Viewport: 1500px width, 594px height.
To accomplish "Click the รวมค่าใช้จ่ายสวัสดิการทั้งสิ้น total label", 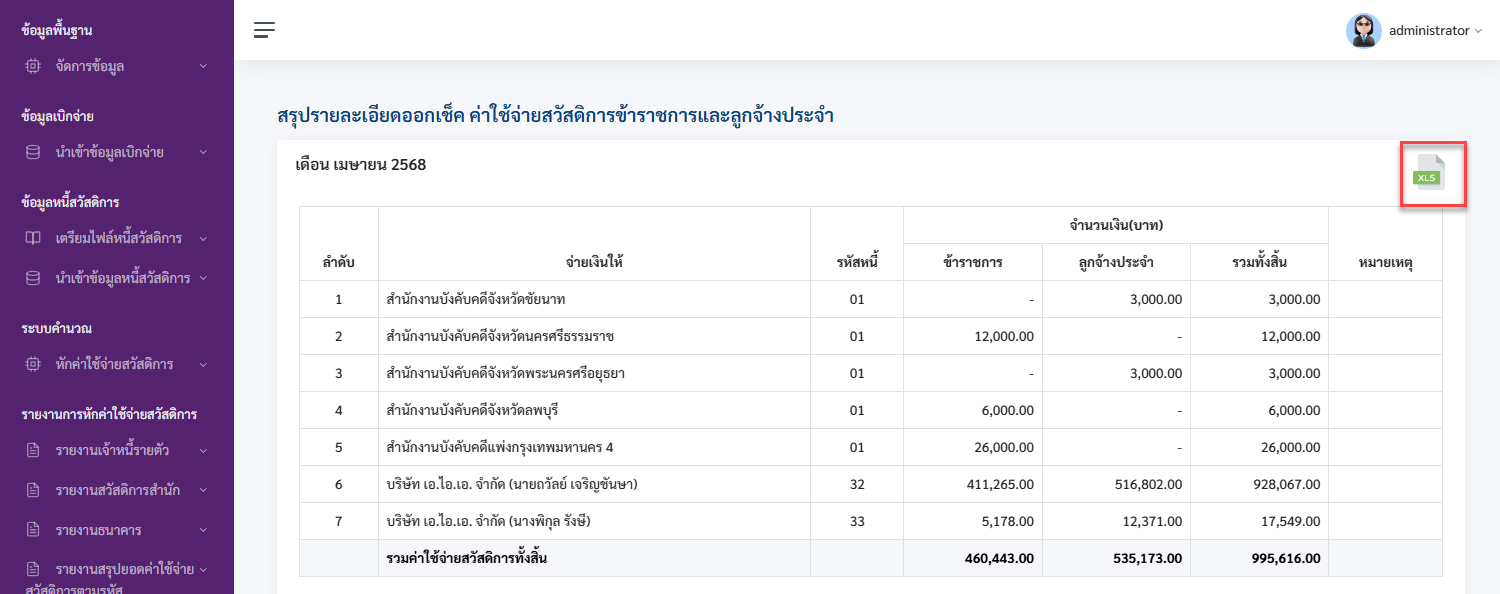I will [x=466, y=558].
